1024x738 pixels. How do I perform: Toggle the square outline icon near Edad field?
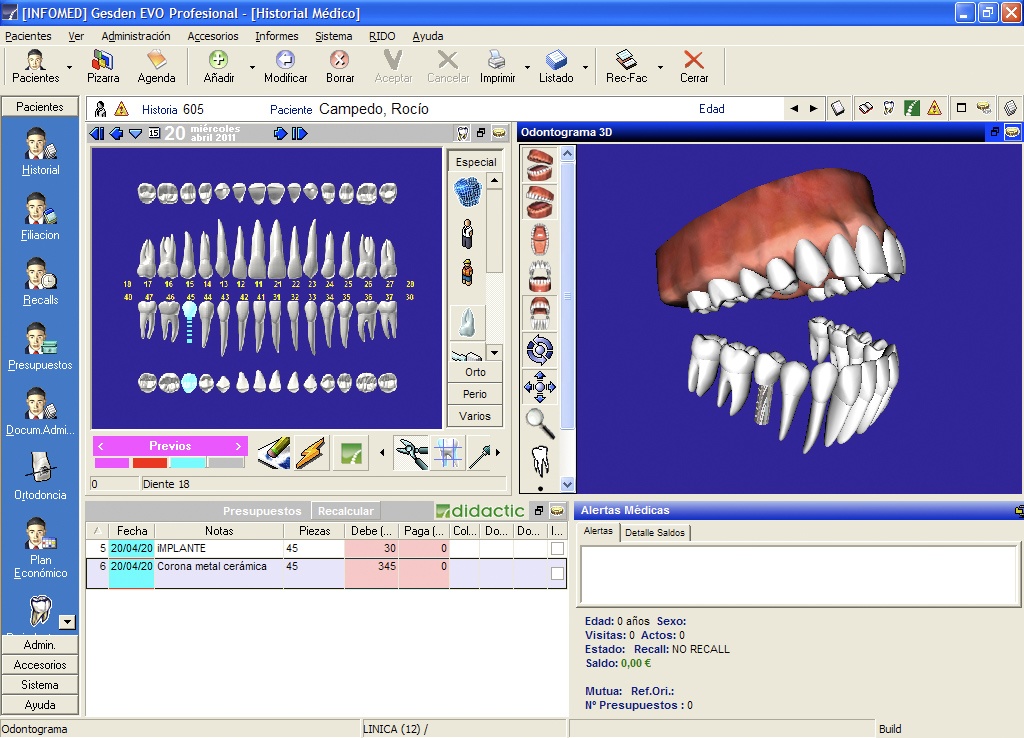pos(961,107)
